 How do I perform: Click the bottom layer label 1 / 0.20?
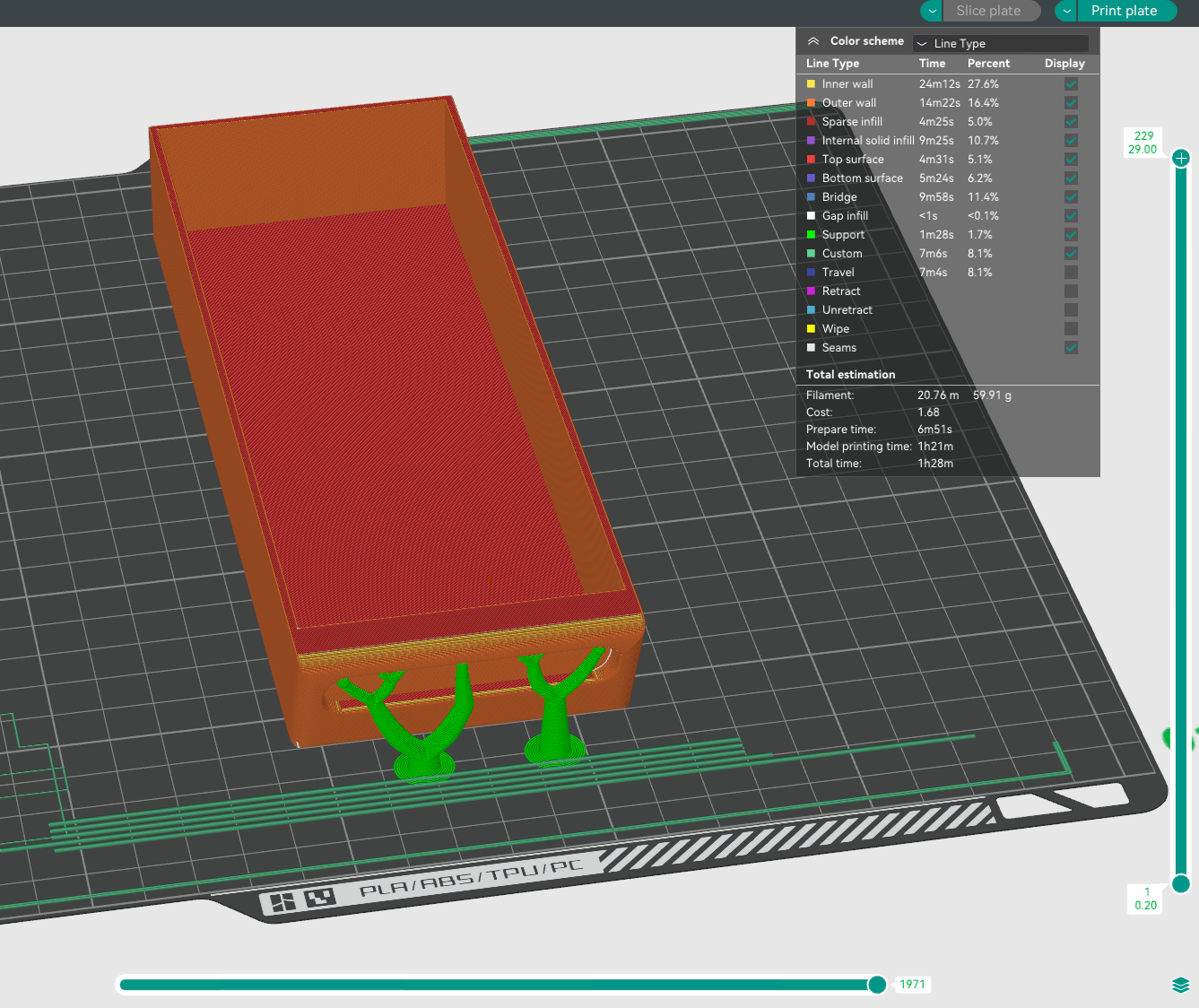[1145, 899]
